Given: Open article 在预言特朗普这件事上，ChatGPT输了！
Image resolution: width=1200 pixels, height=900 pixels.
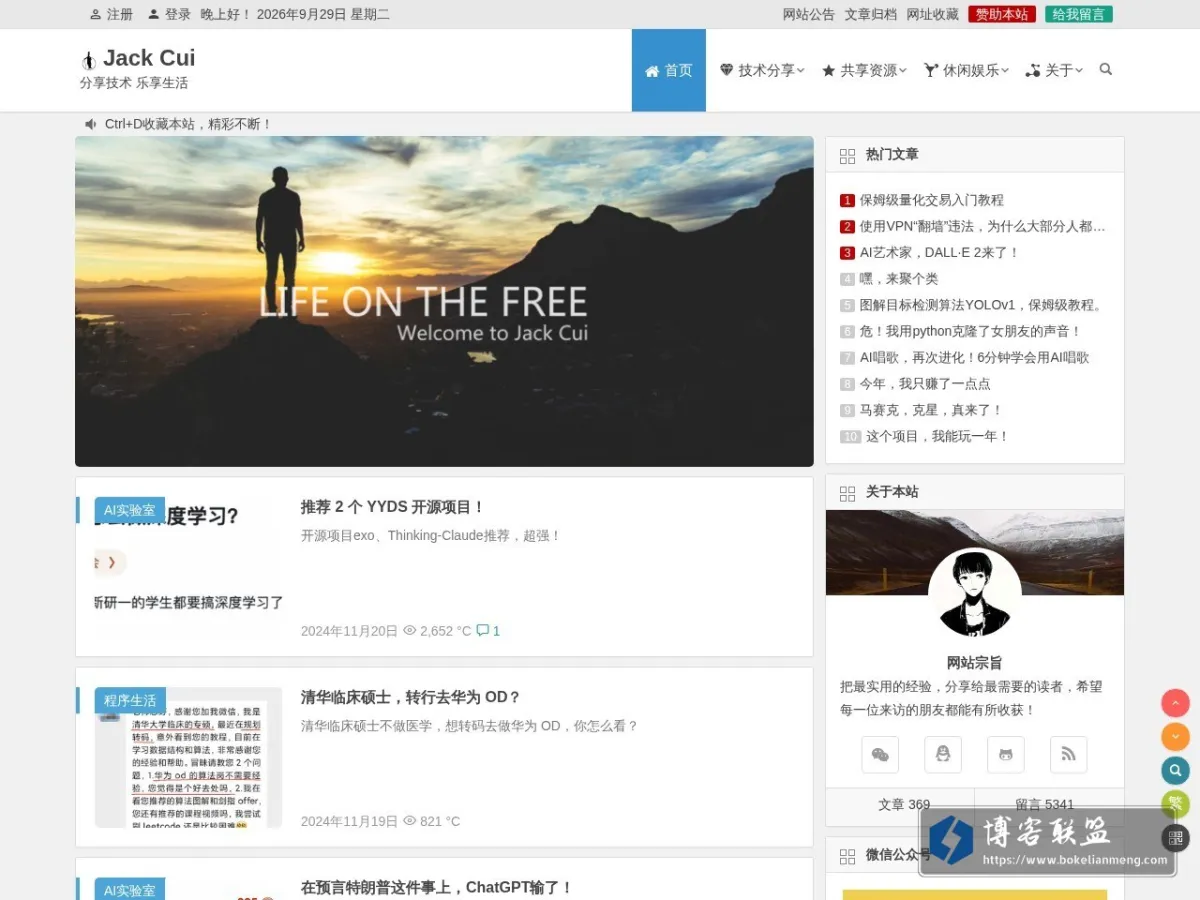Looking at the screenshot, I should [x=437, y=887].
